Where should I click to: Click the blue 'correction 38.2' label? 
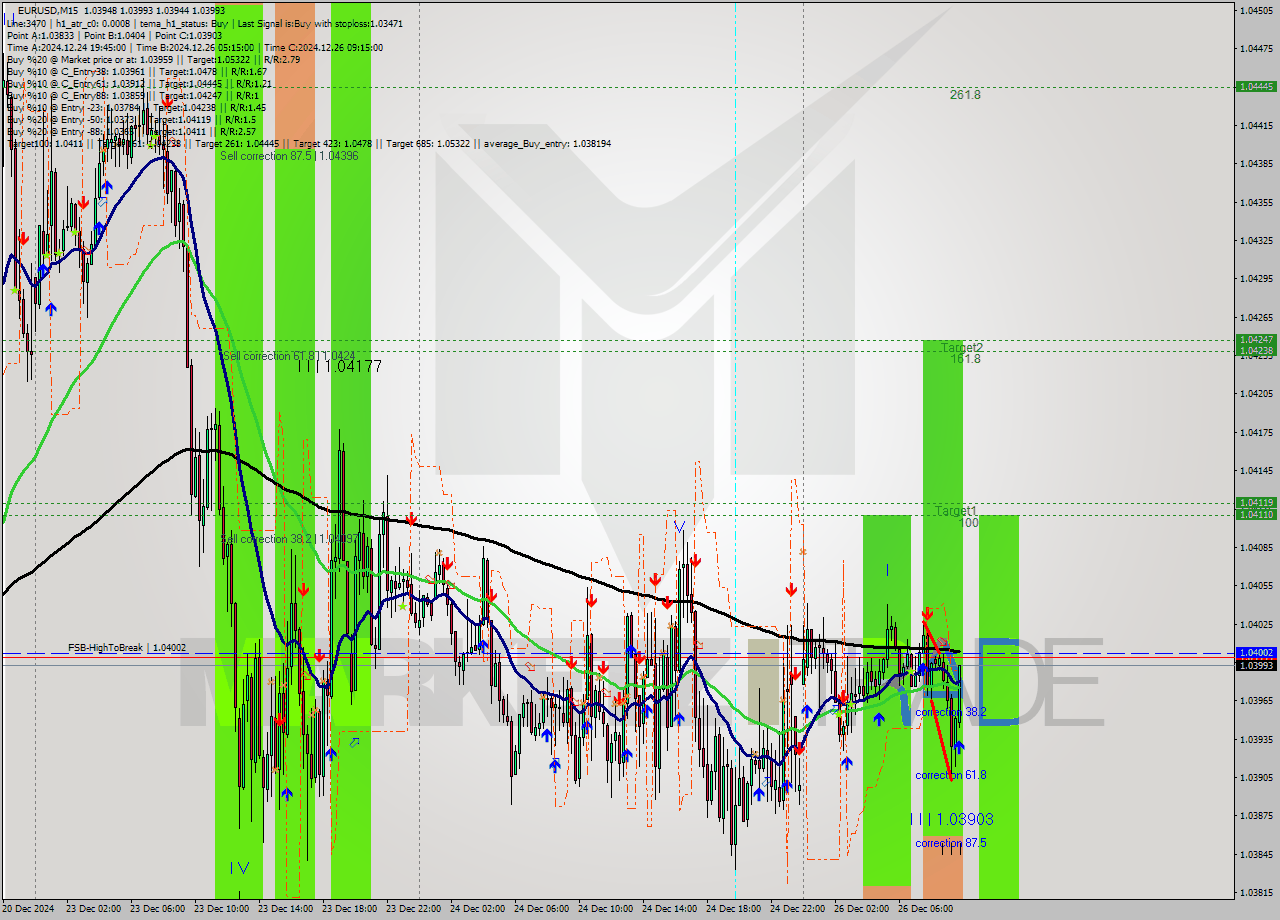(x=950, y=712)
